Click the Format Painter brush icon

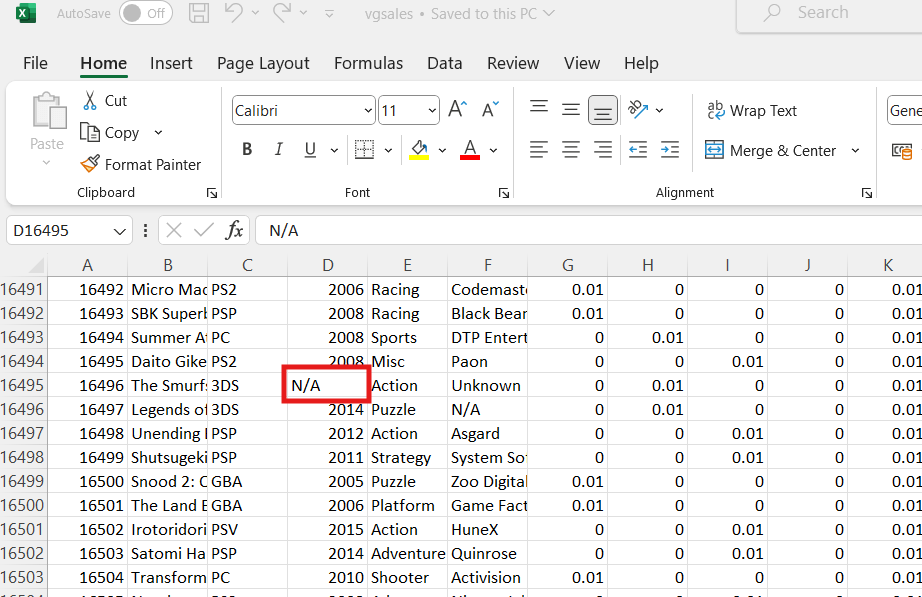click(91, 164)
